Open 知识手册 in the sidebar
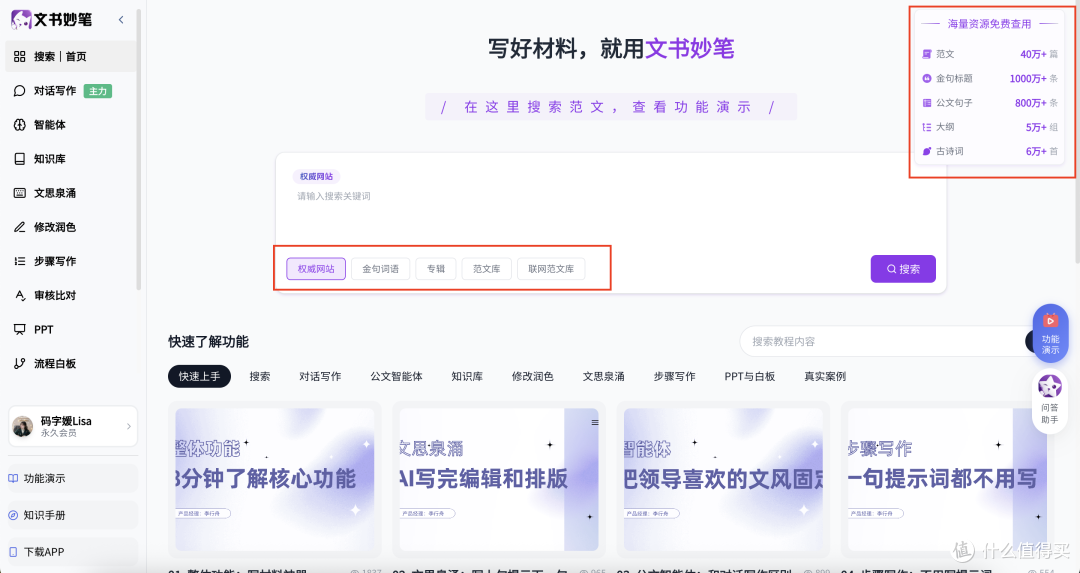The width and height of the screenshot is (1080, 573). point(72,515)
